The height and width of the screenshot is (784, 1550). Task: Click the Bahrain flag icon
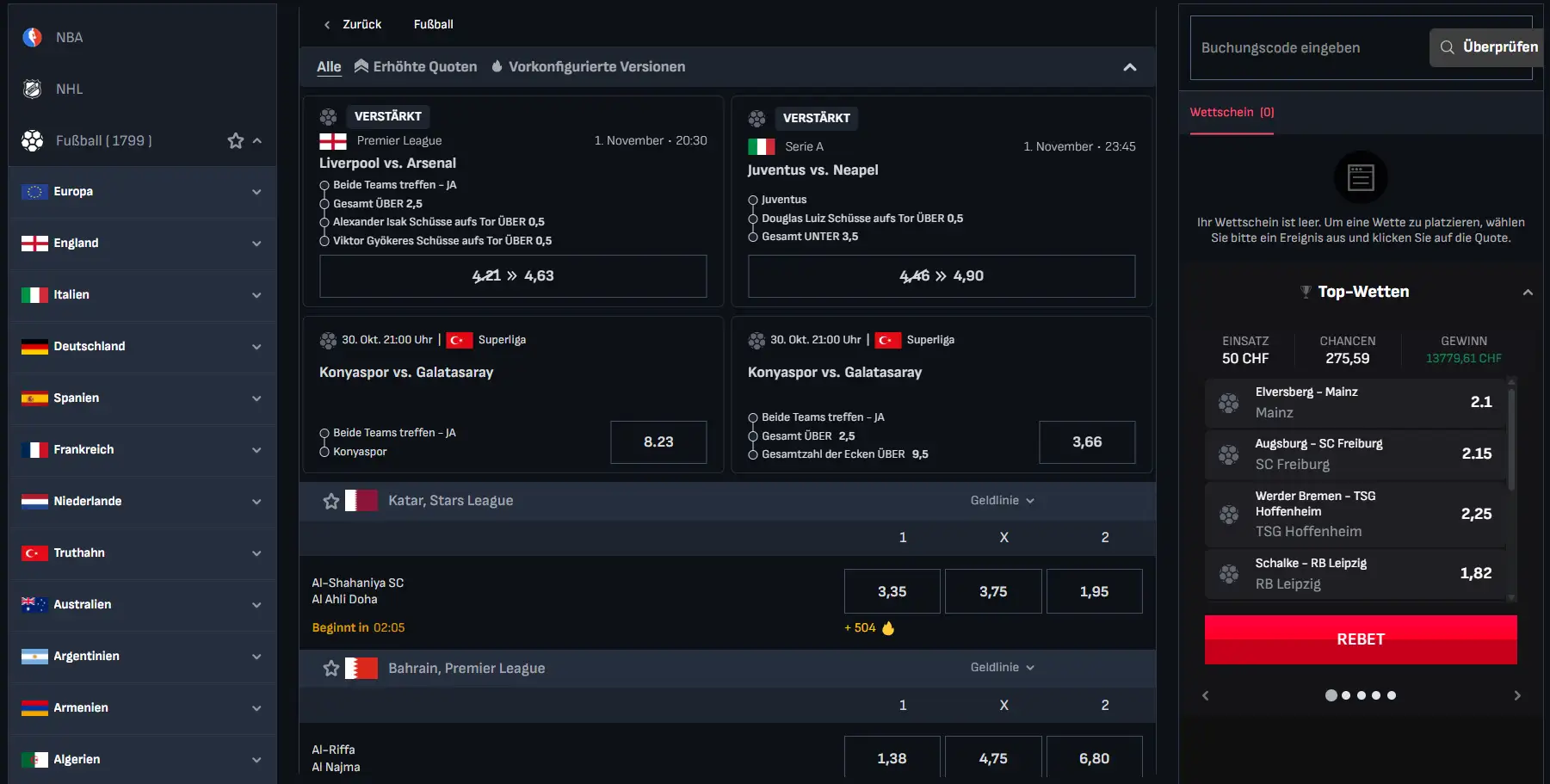click(x=361, y=668)
